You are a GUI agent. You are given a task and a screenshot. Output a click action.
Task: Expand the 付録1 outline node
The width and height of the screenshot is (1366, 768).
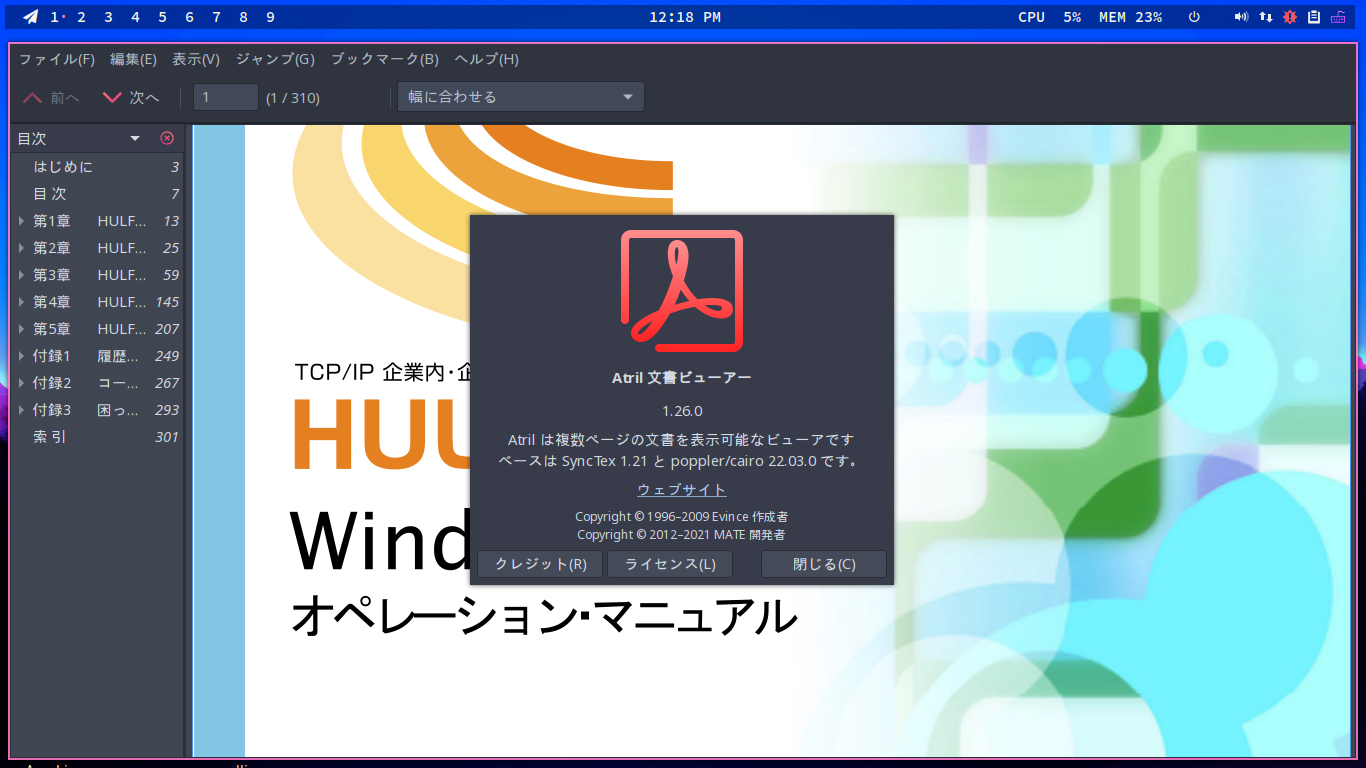coord(22,356)
